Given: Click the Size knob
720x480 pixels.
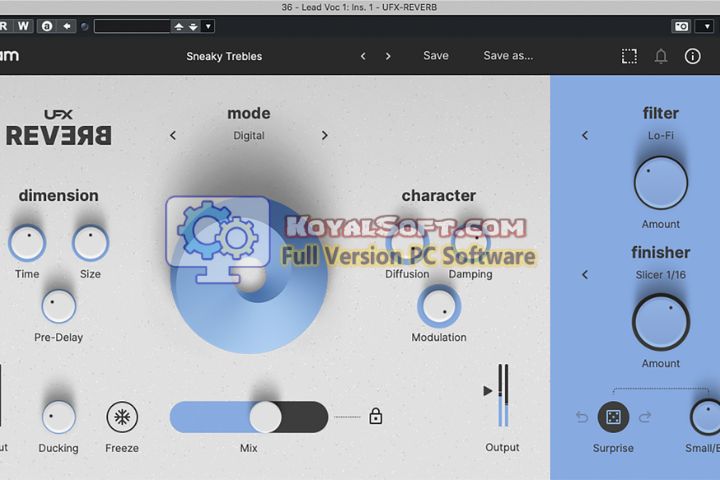Looking at the screenshot, I should [90, 243].
